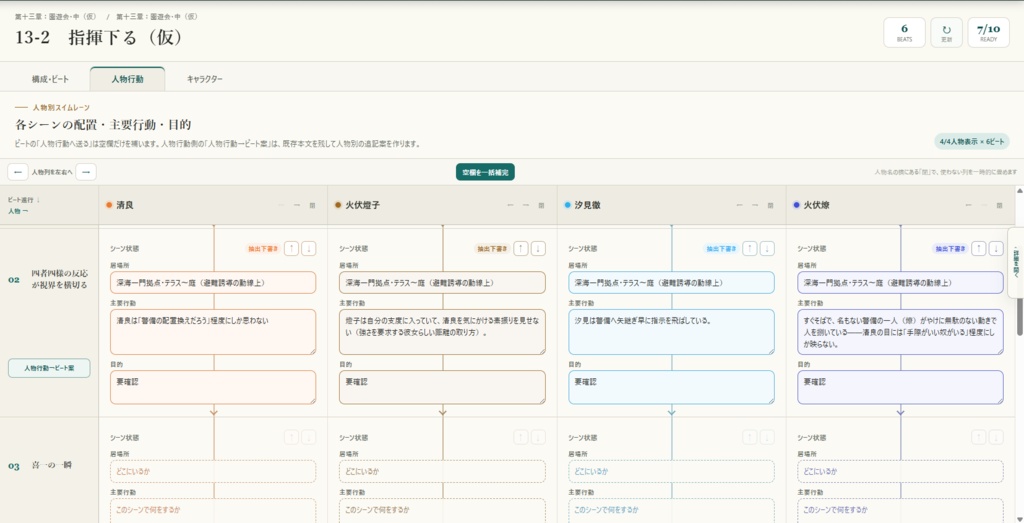This screenshot has width=1024, height=523.
Task: Focus 汐見徹 beat 03 このシーンで何をするか field
Action: [x=671, y=510]
